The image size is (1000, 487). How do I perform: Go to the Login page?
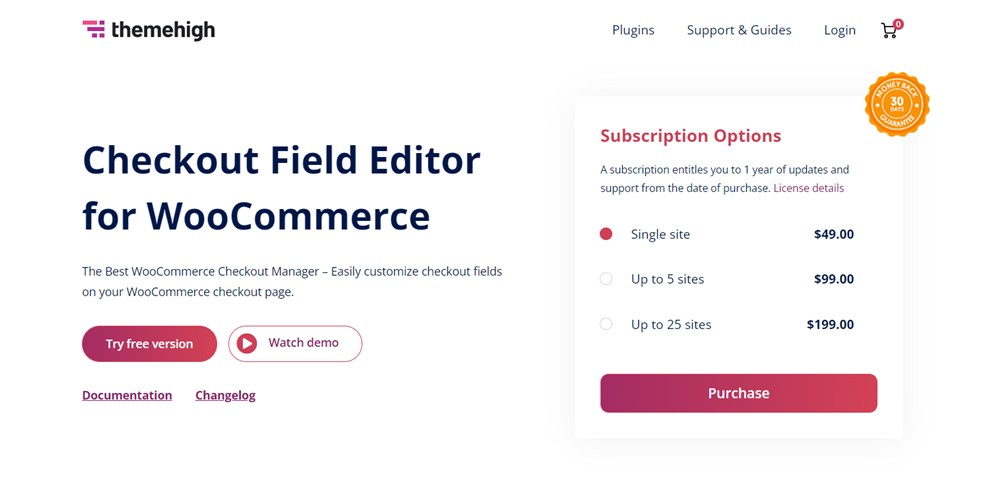pyautogui.click(x=840, y=30)
